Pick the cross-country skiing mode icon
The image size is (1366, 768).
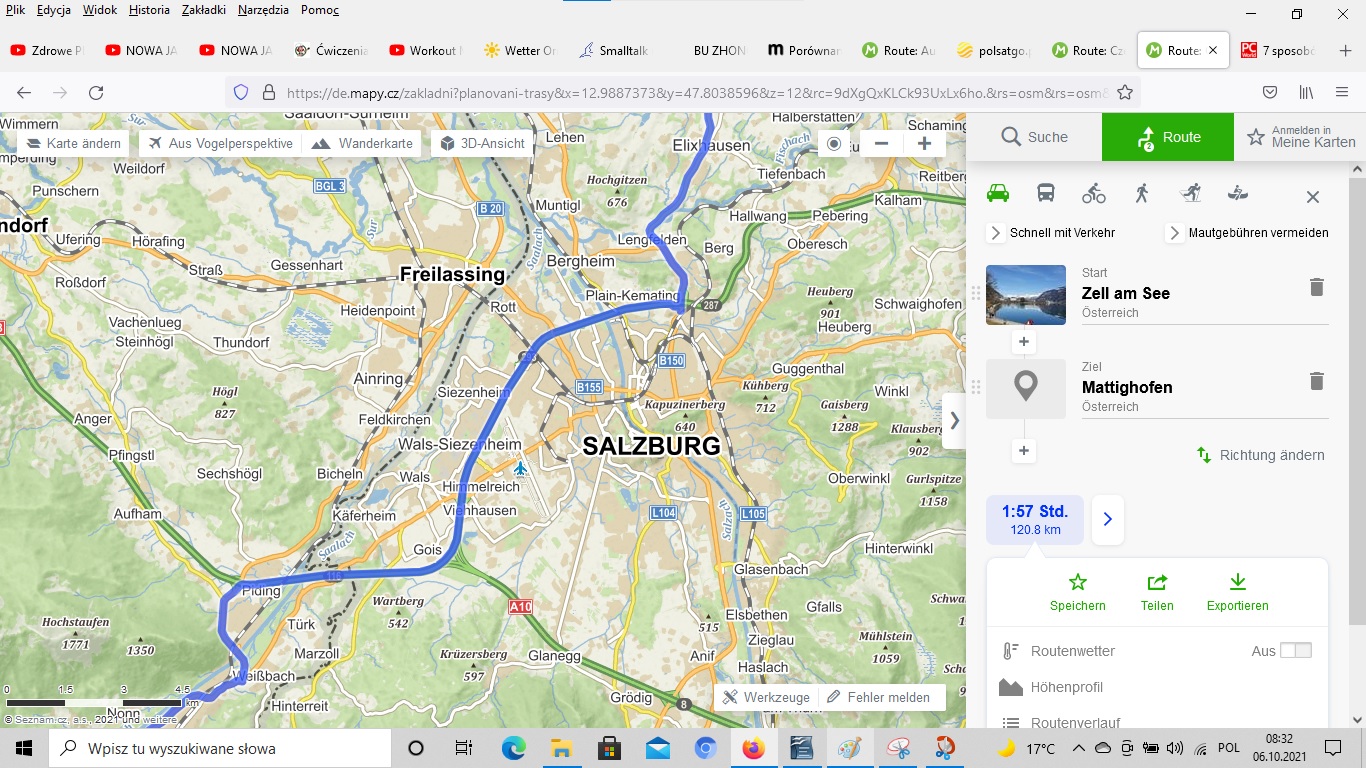point(1189,194)
